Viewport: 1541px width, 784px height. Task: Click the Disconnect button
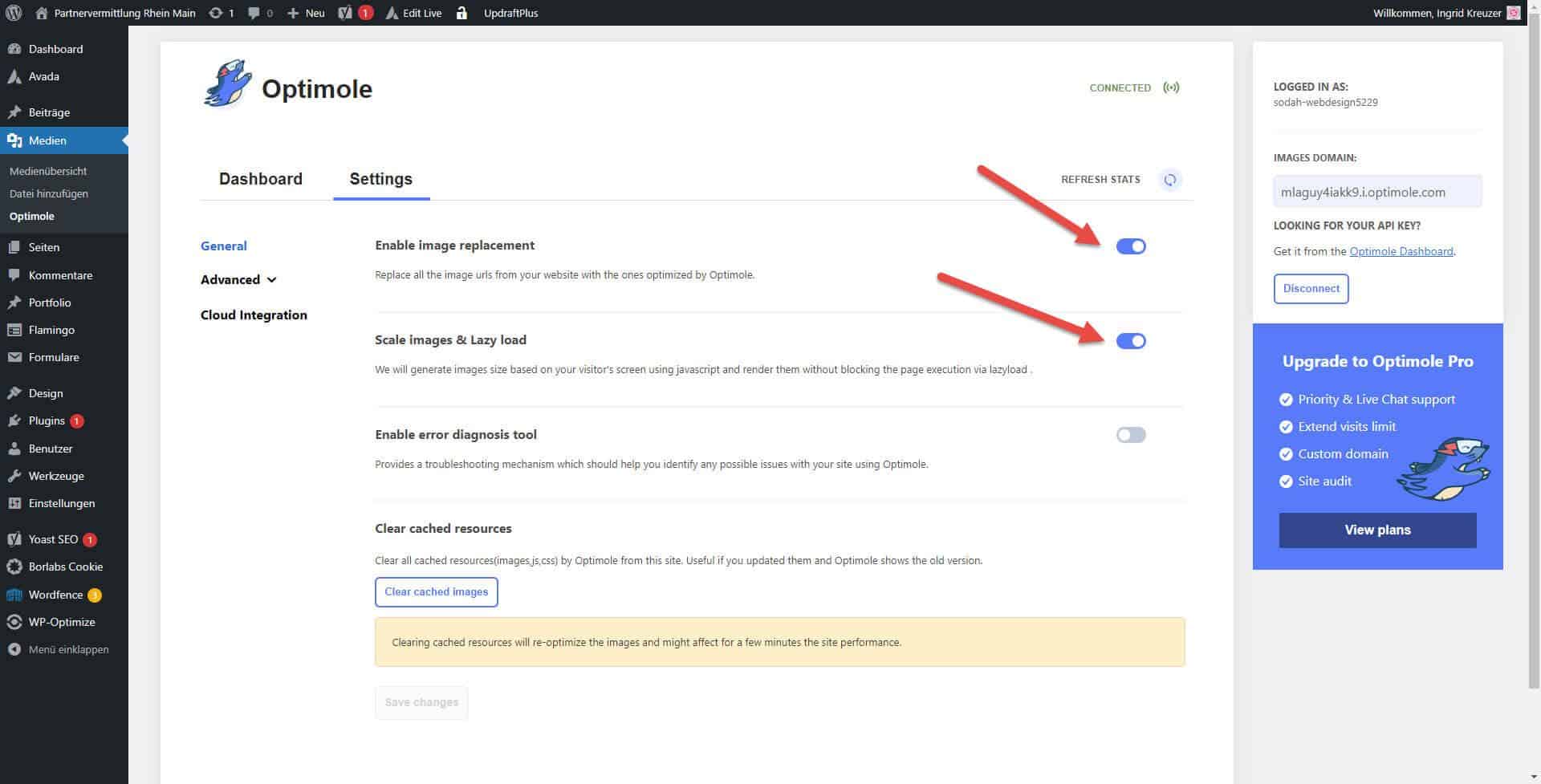coord(1311,289)
